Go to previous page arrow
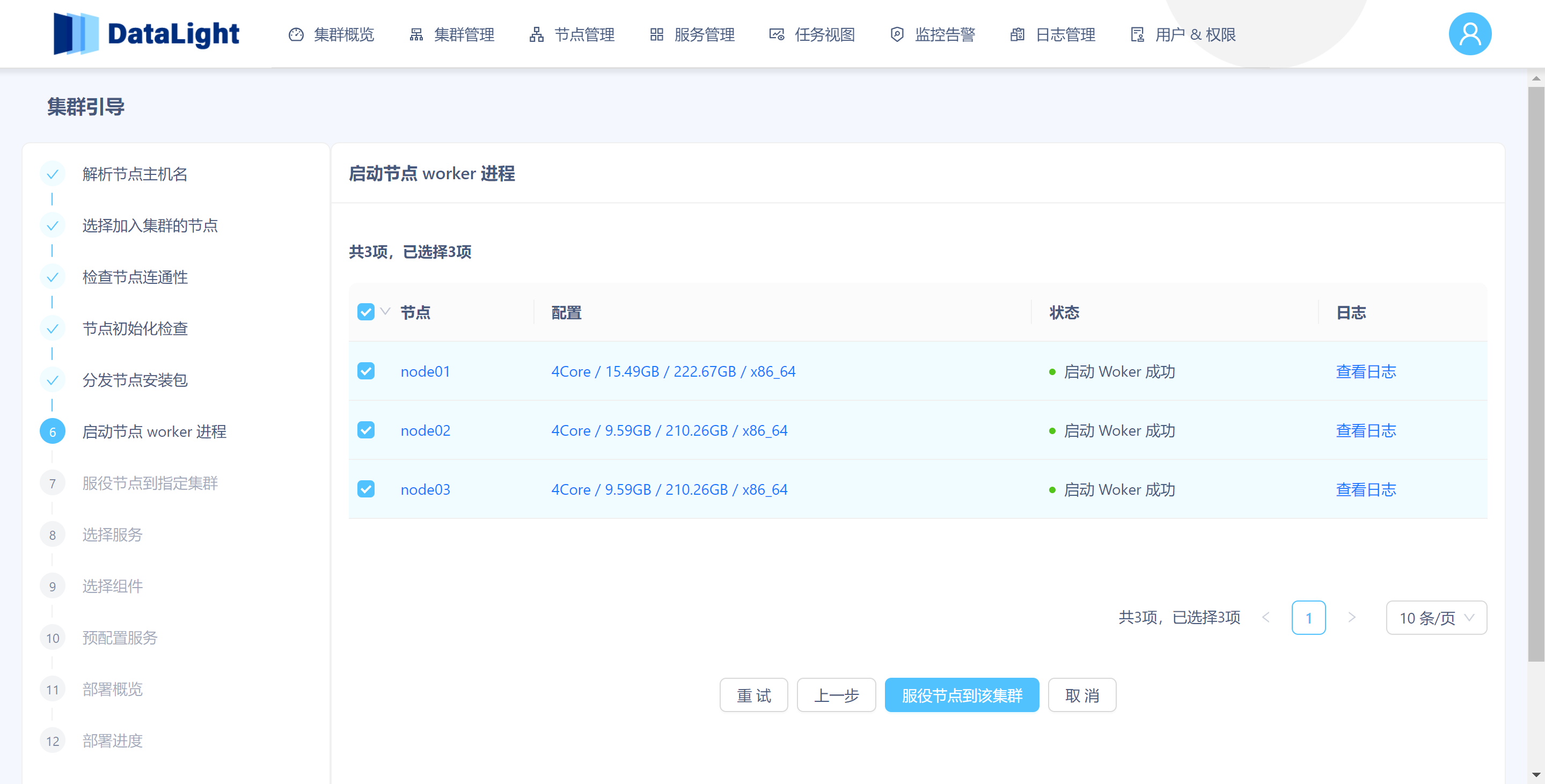 1265,617
